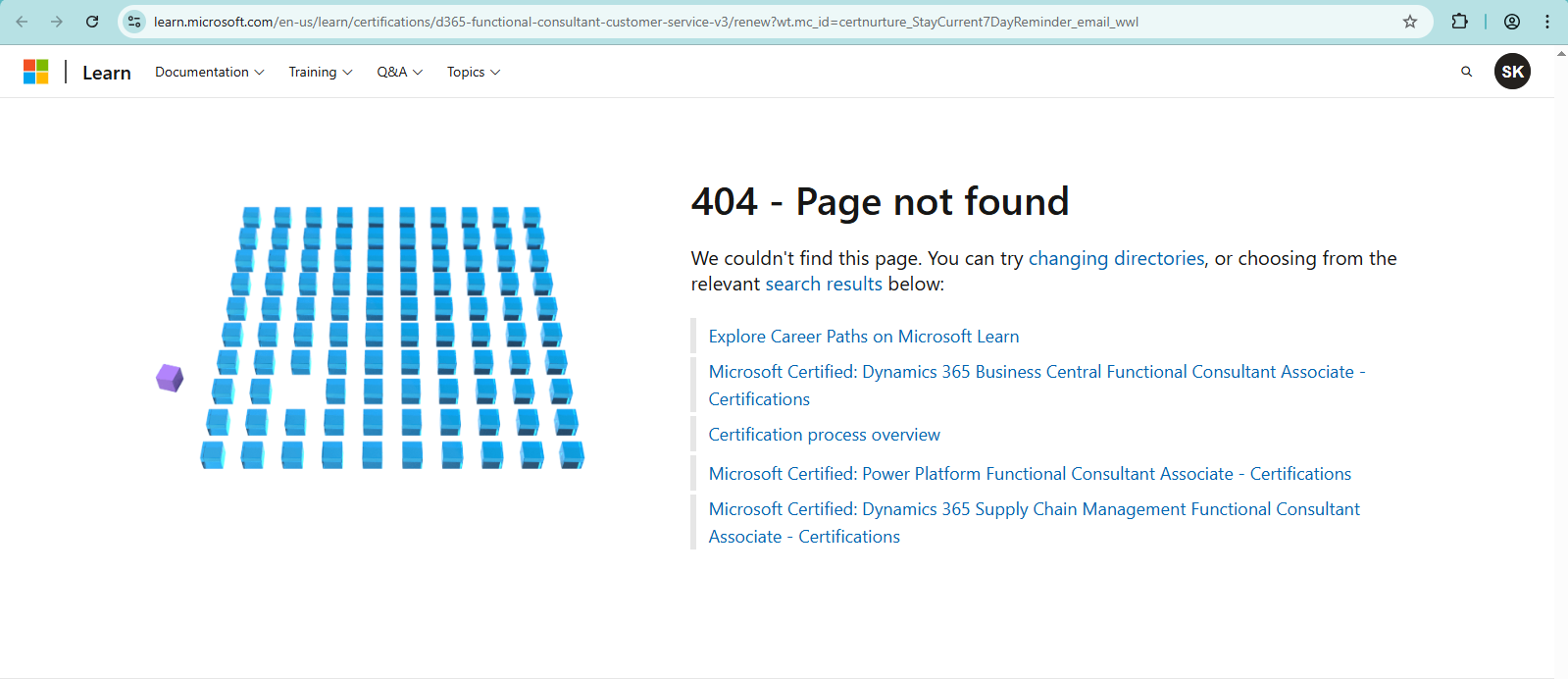
Task: Open Certification process overview link
Action: click(825, 435)
